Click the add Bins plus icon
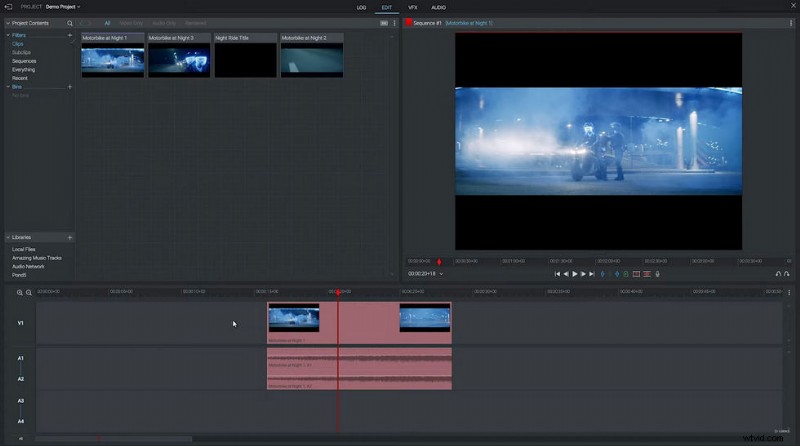This screenshot has height=446, width=800. pos(70,87)
